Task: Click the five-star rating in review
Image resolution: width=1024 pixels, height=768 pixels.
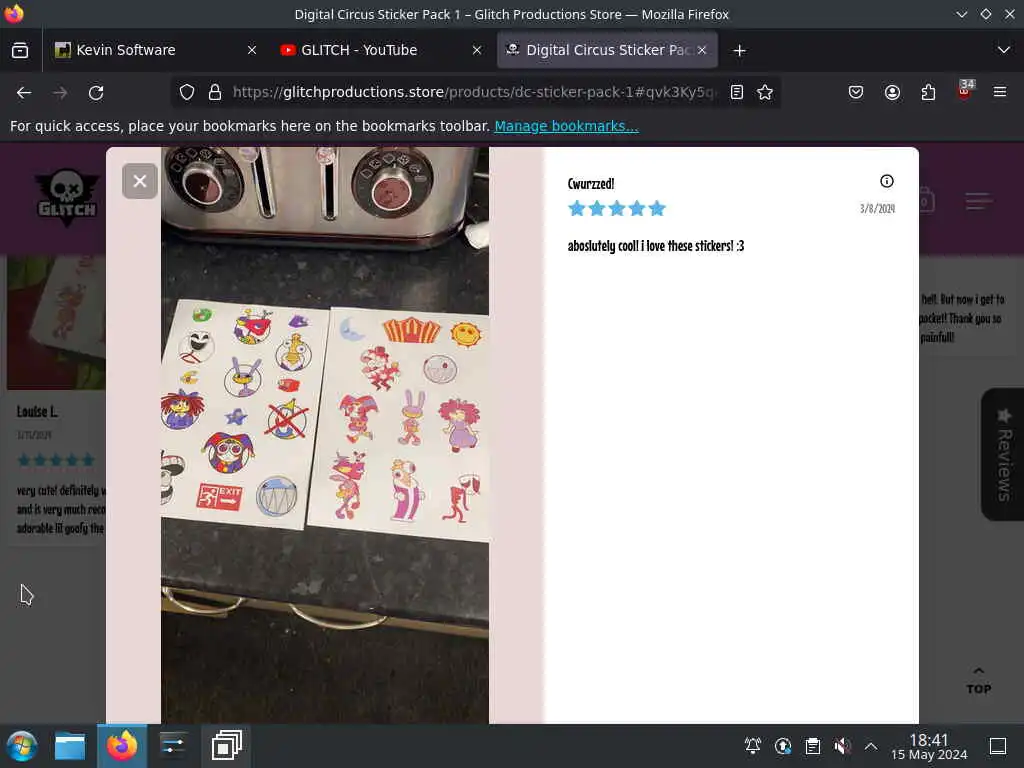Action: tap(616, 208)
